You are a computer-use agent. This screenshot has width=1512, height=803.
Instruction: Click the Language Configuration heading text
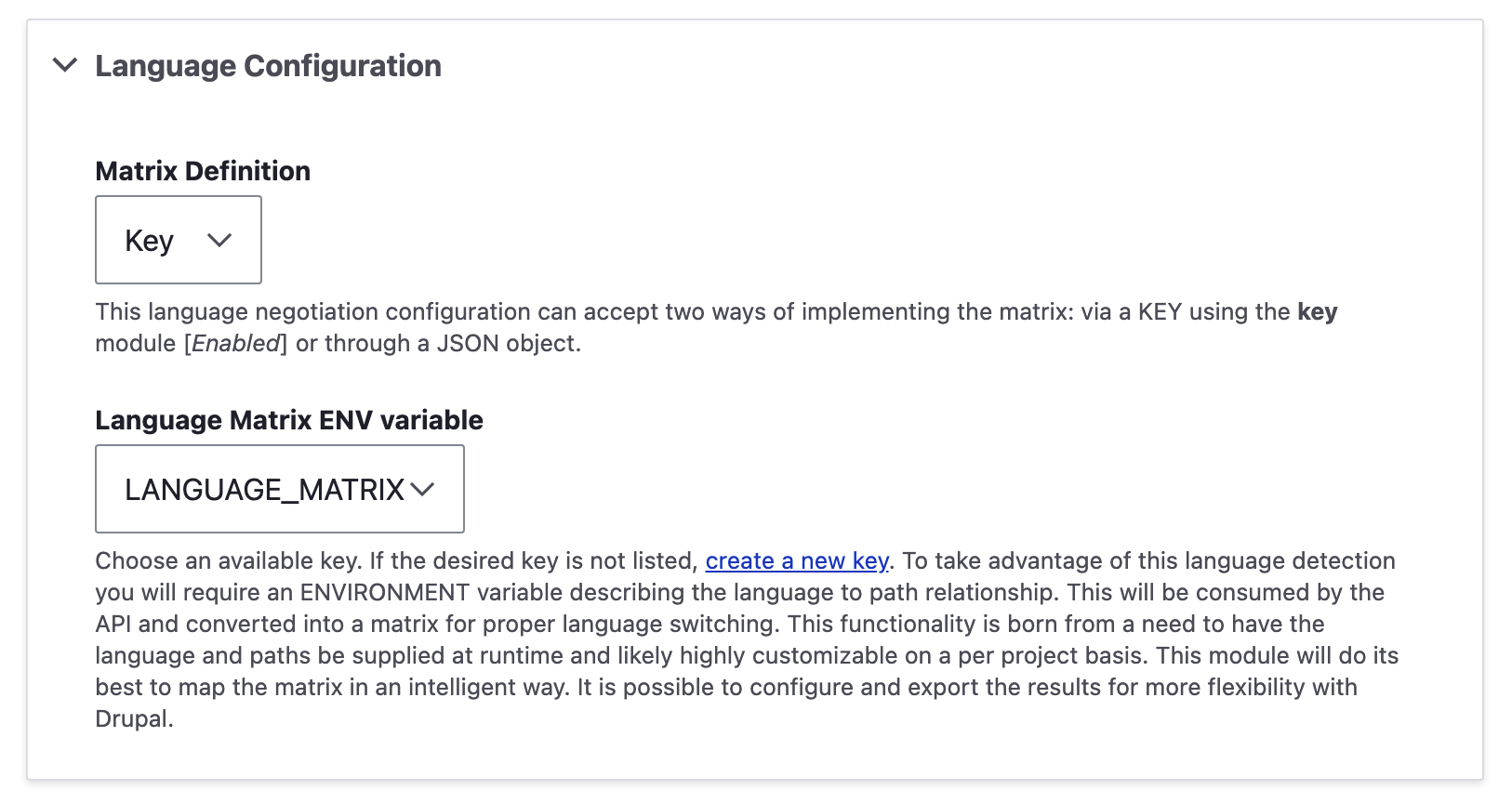tap(268, 66)
